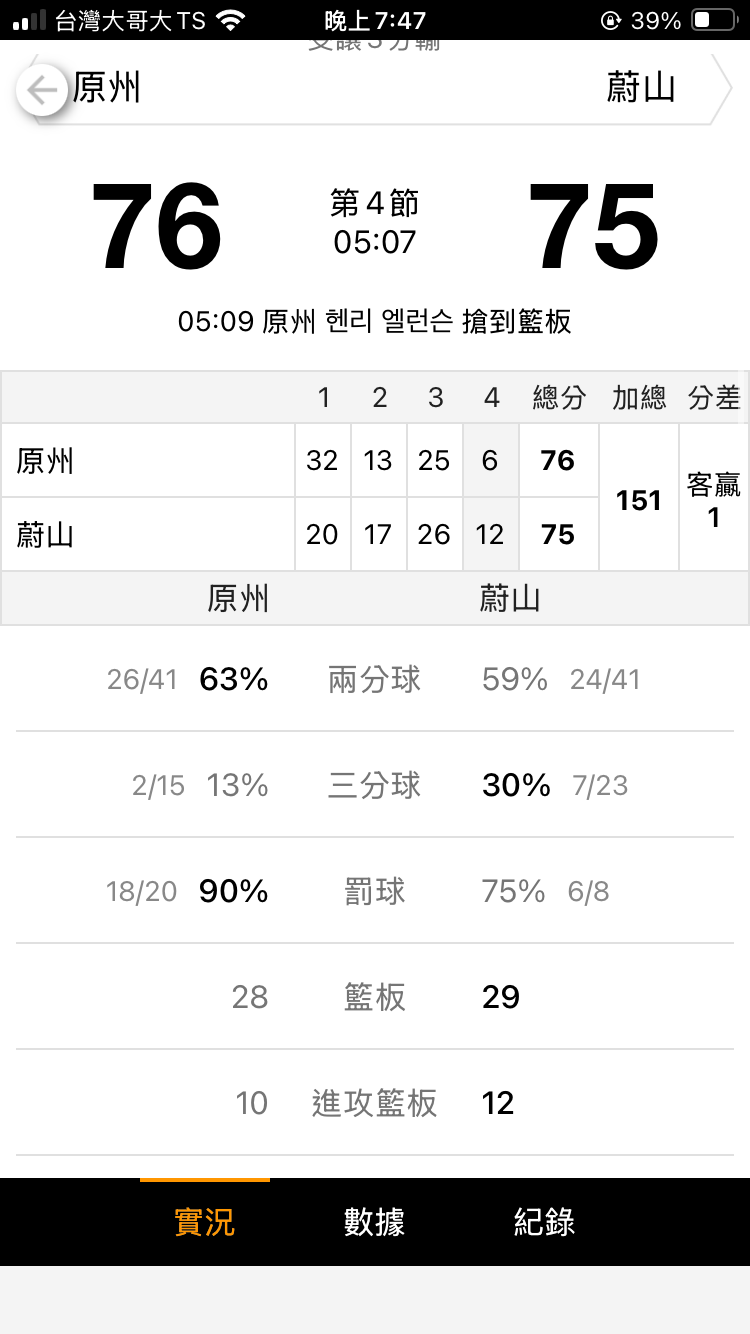Switch to the 實況 tab
This screenshot has height=1334, width=750.
pyautogui.click(x=204, y=1221)
